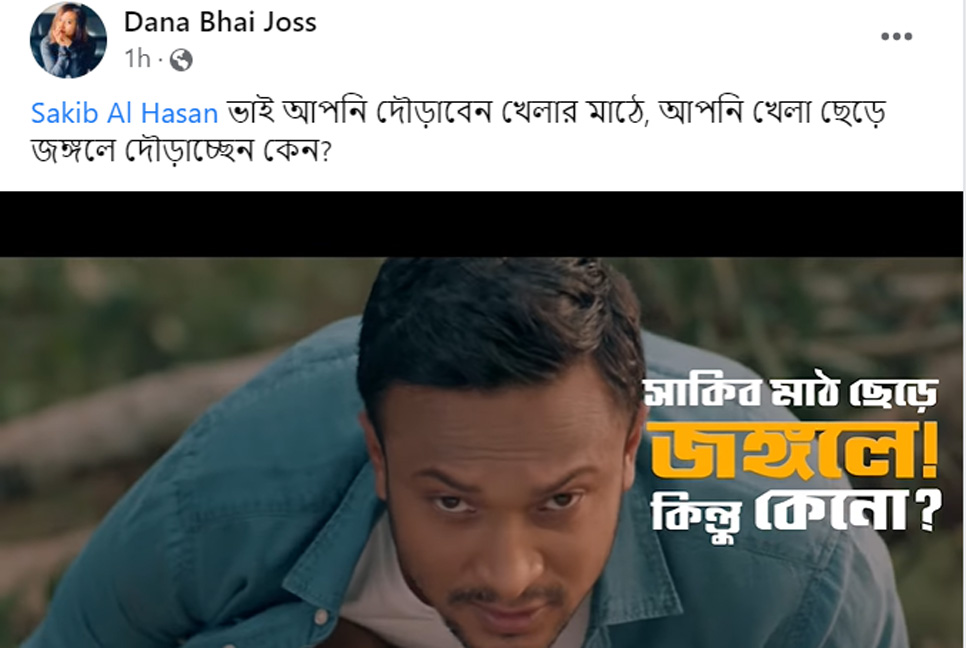Open the Dana Bhai Joss profile name
Image resolution: width=966 pixels, height=648 pixels.
click(220, 22)
